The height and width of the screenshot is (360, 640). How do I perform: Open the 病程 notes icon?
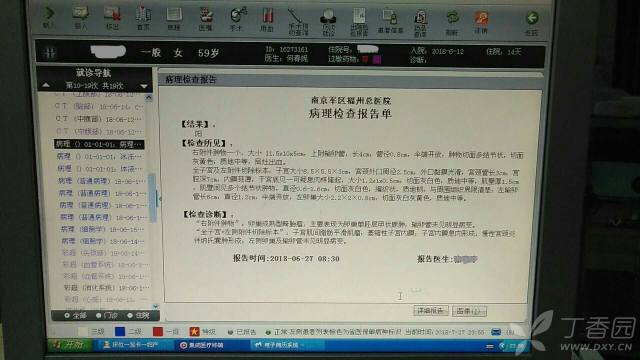coord(174,19)
